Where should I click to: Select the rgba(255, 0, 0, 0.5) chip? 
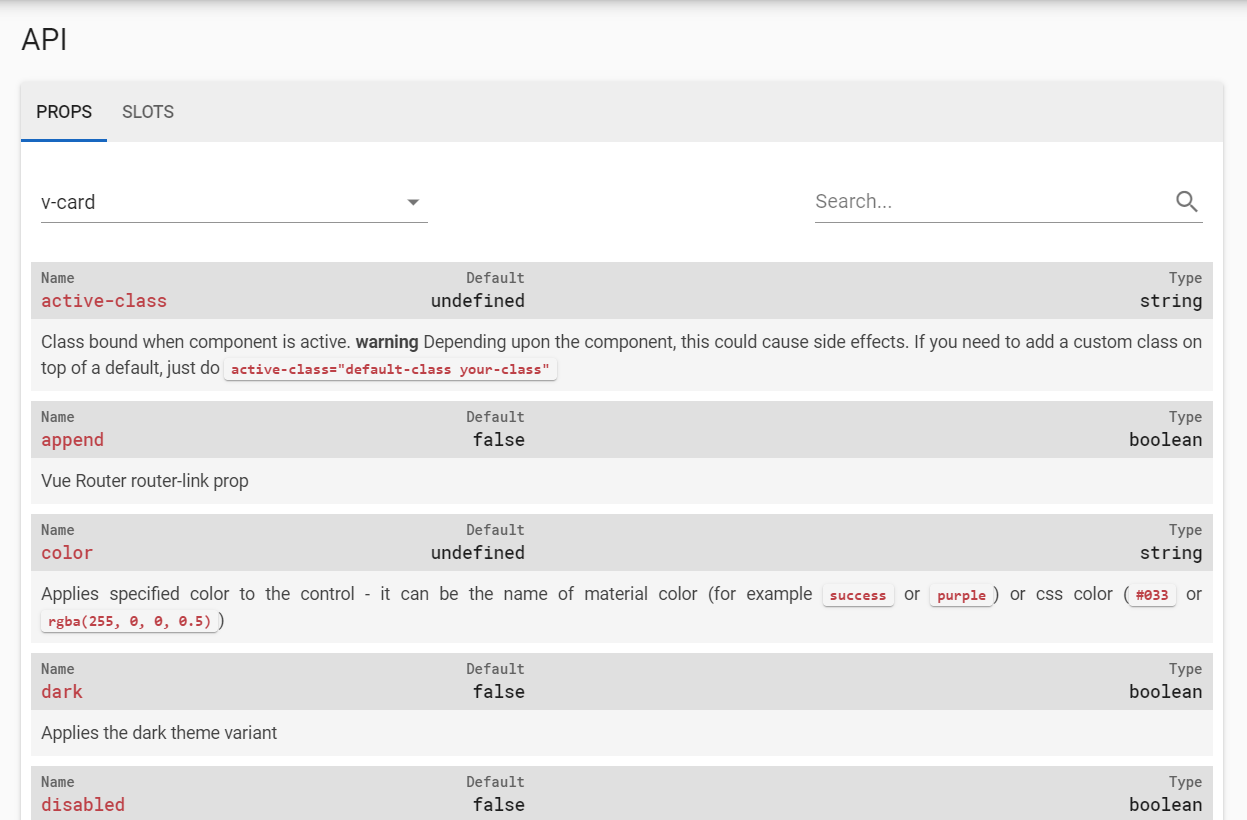click(129, 621)
